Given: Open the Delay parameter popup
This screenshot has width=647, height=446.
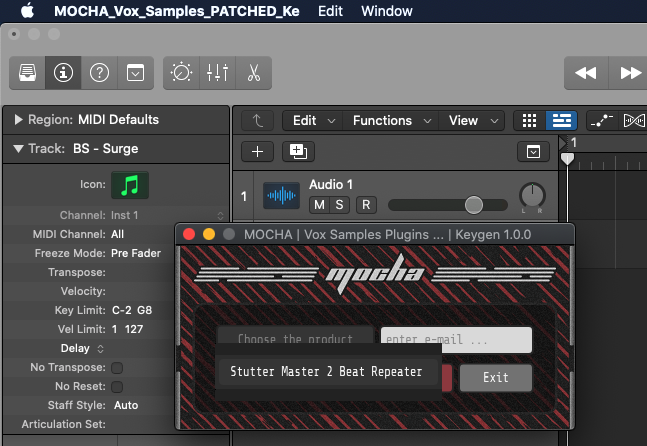Looking at the screenshot, I should click(82, 348).
